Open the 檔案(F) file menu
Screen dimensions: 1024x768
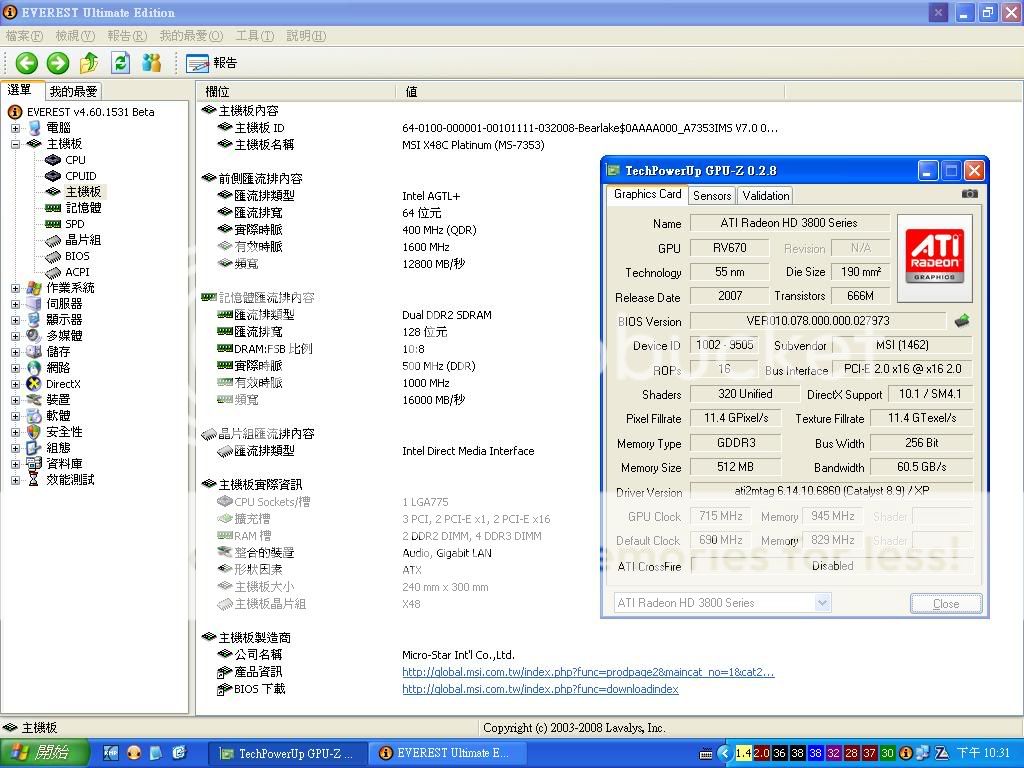[x=24, y=36]
